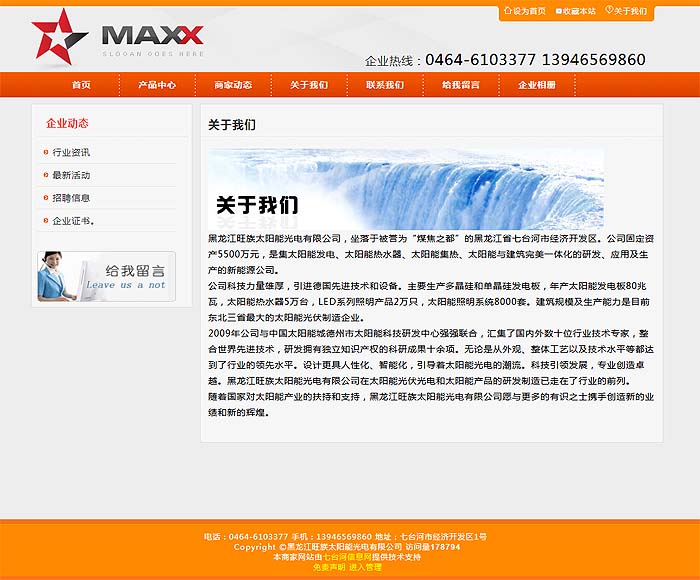The image size is (700, 580).
Task: Click the bullet icon next to 行业资讯
Action: (x=46, y=152)
